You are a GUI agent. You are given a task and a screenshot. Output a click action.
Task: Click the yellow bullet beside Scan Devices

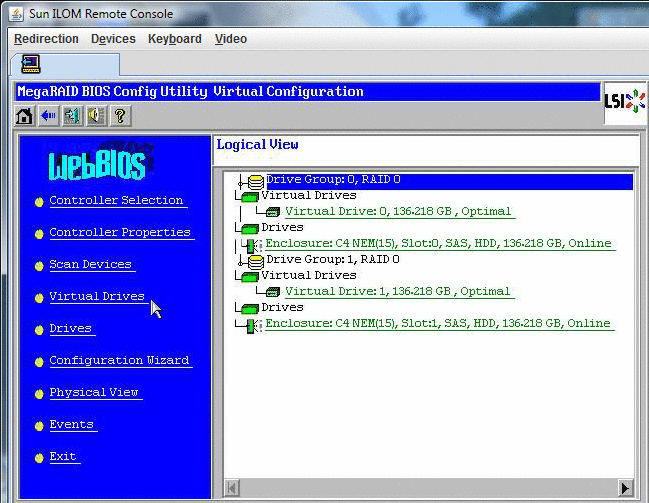click(x=39, y=266)
